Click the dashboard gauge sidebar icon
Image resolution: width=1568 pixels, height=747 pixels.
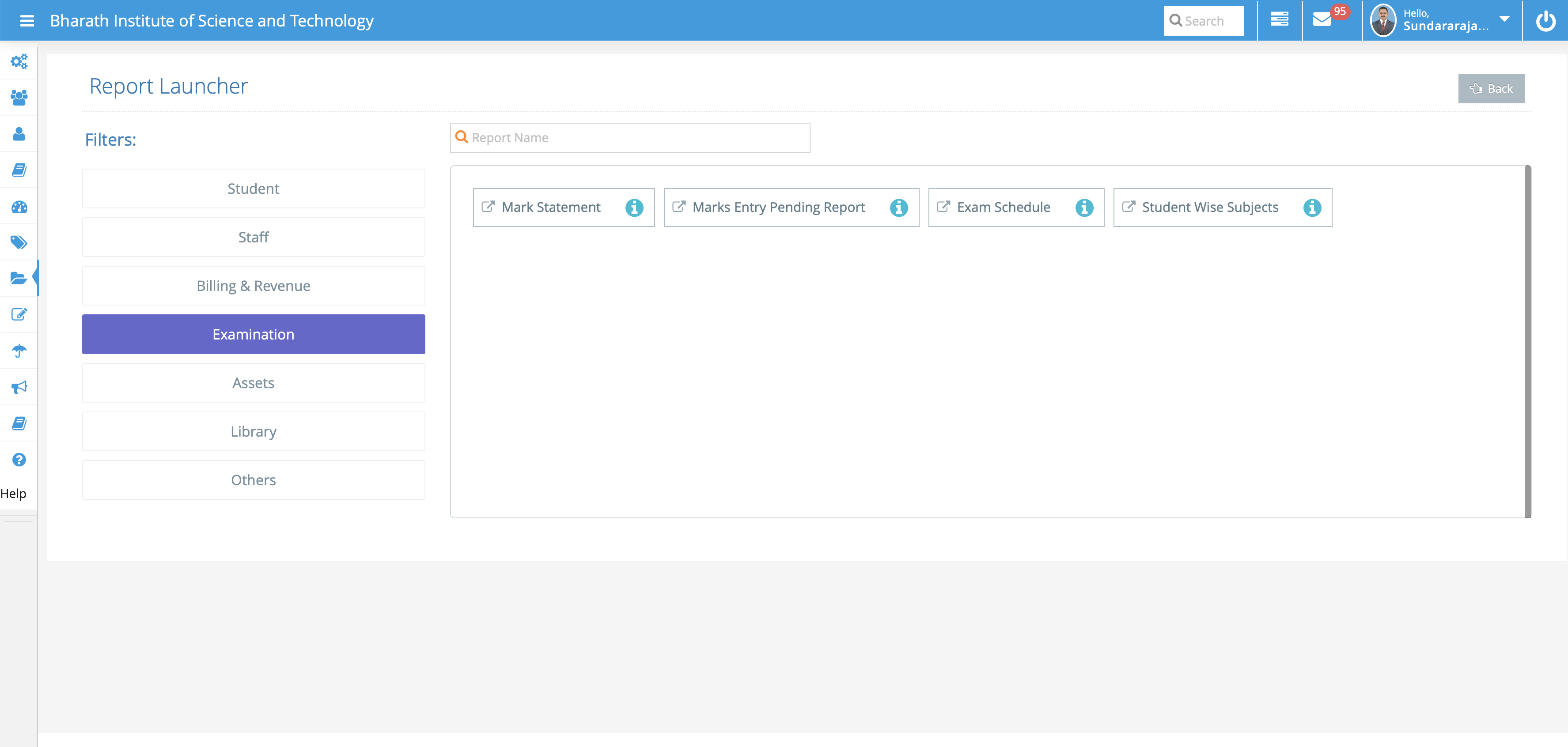coord(19,207)
